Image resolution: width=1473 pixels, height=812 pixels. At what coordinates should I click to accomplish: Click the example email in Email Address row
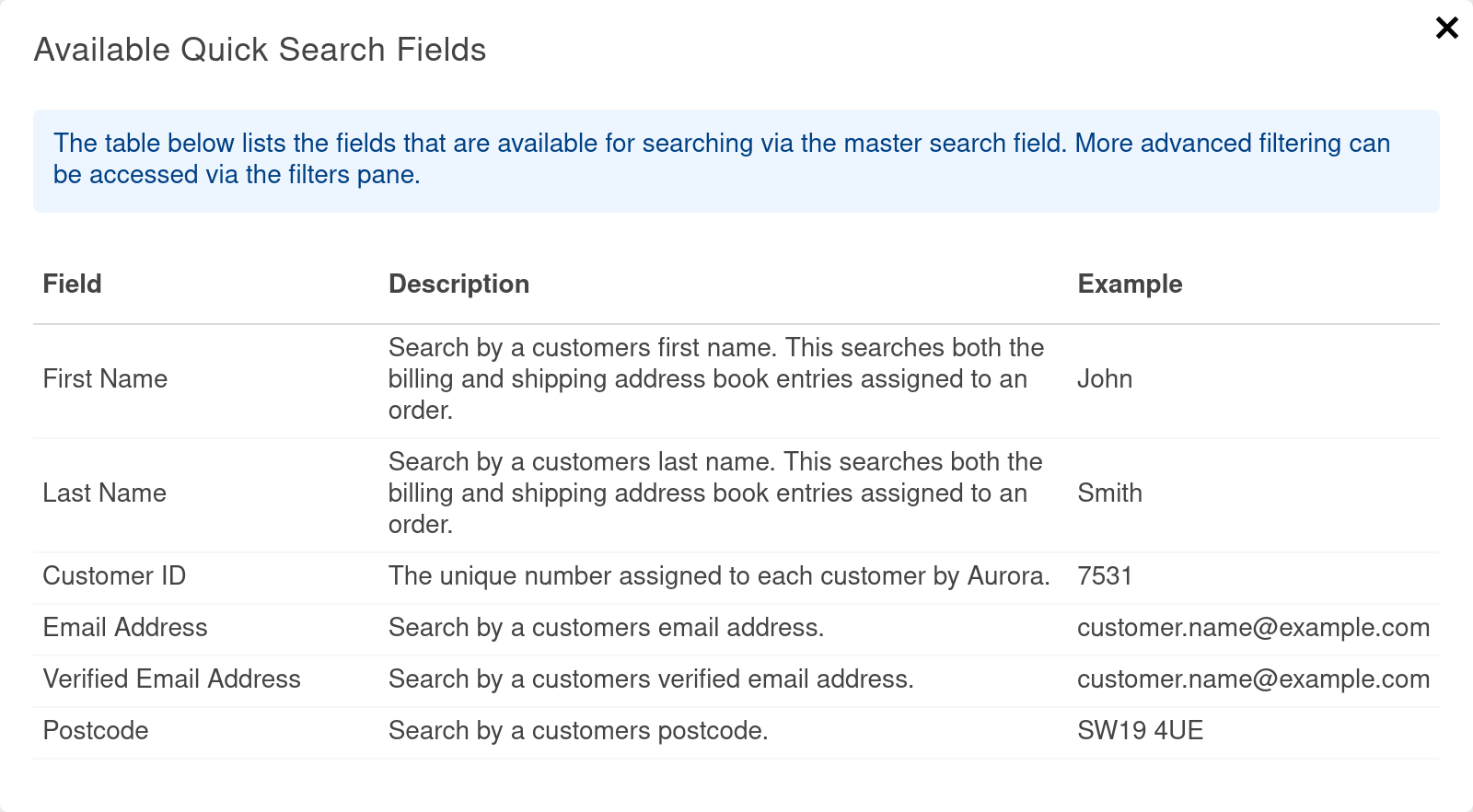[x=1253, y=628]
